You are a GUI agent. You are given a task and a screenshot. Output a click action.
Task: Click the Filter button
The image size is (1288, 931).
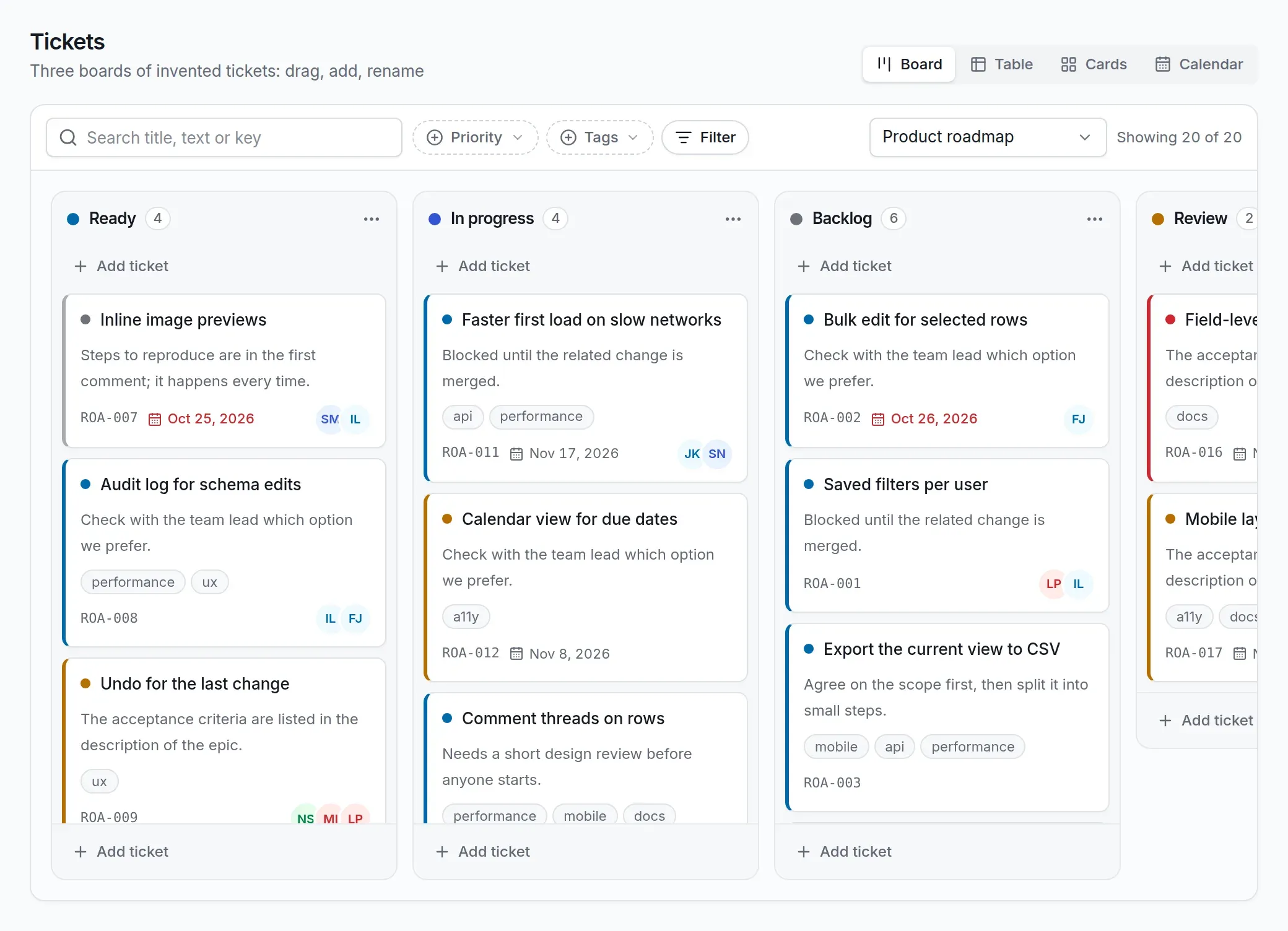click(x=705, y=137)
